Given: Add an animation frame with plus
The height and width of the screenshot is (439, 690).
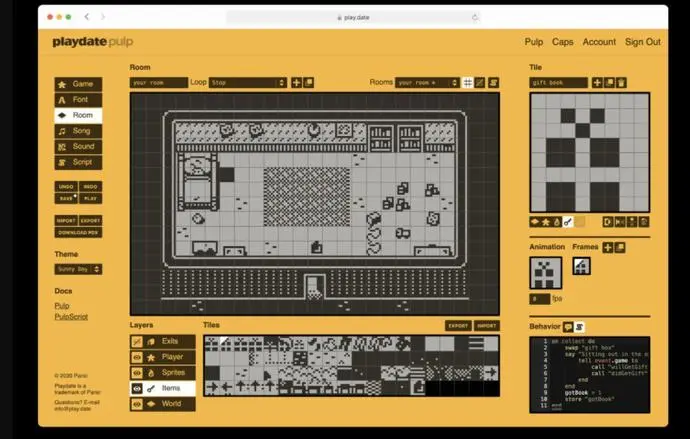Looking at the screenshot, I should pos(608,248).
